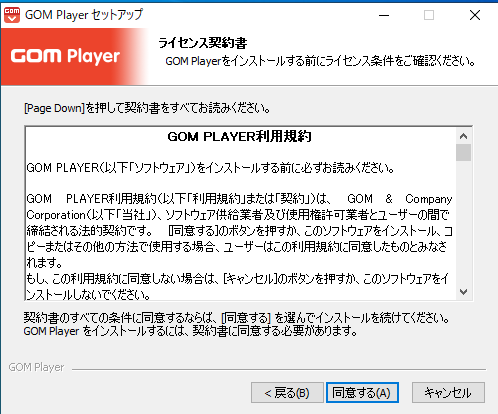This screenshot has width=498, height=414.
Task: Click the 'GOM Player セットアップ' window title
Action: [84, 15]
